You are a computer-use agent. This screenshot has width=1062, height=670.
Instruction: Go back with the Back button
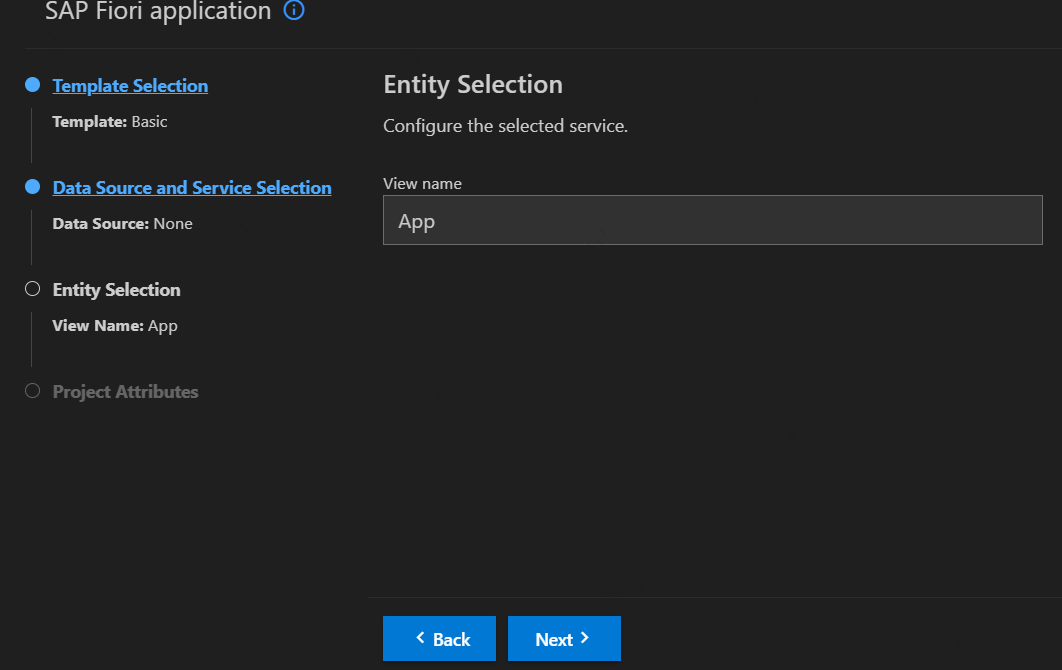click(x=439, y=638)
